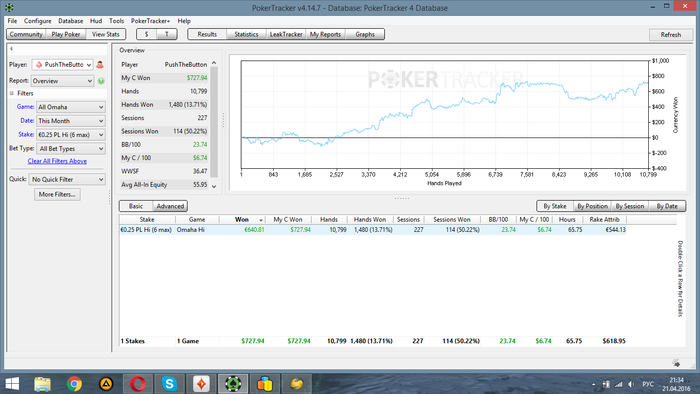The height and width of the screenshot is (394, 700).
Task: Click the Play Poker button
Action: click(x=66, y=34)
